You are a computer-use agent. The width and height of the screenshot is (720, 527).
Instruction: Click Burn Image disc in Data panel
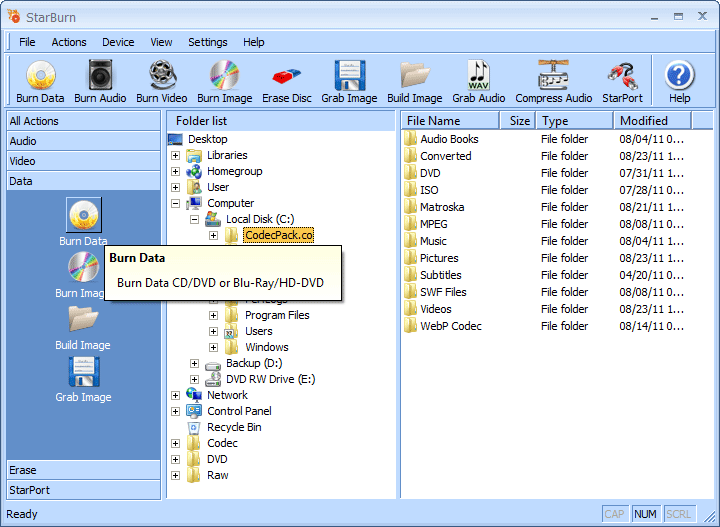click(83, 267)
